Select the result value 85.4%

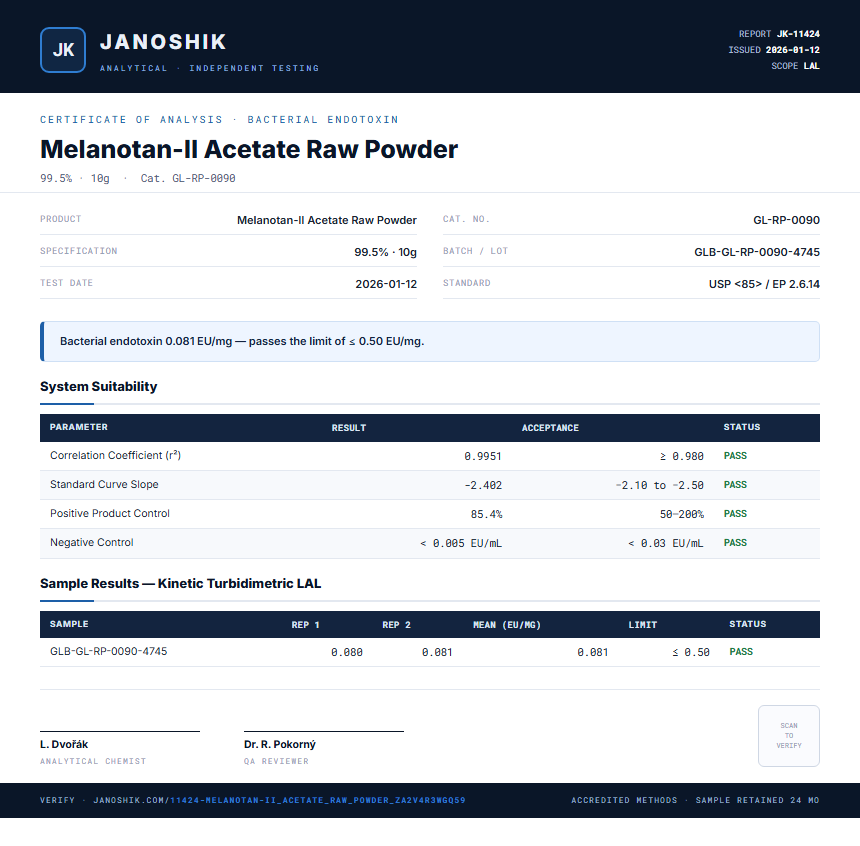point(486,514)
